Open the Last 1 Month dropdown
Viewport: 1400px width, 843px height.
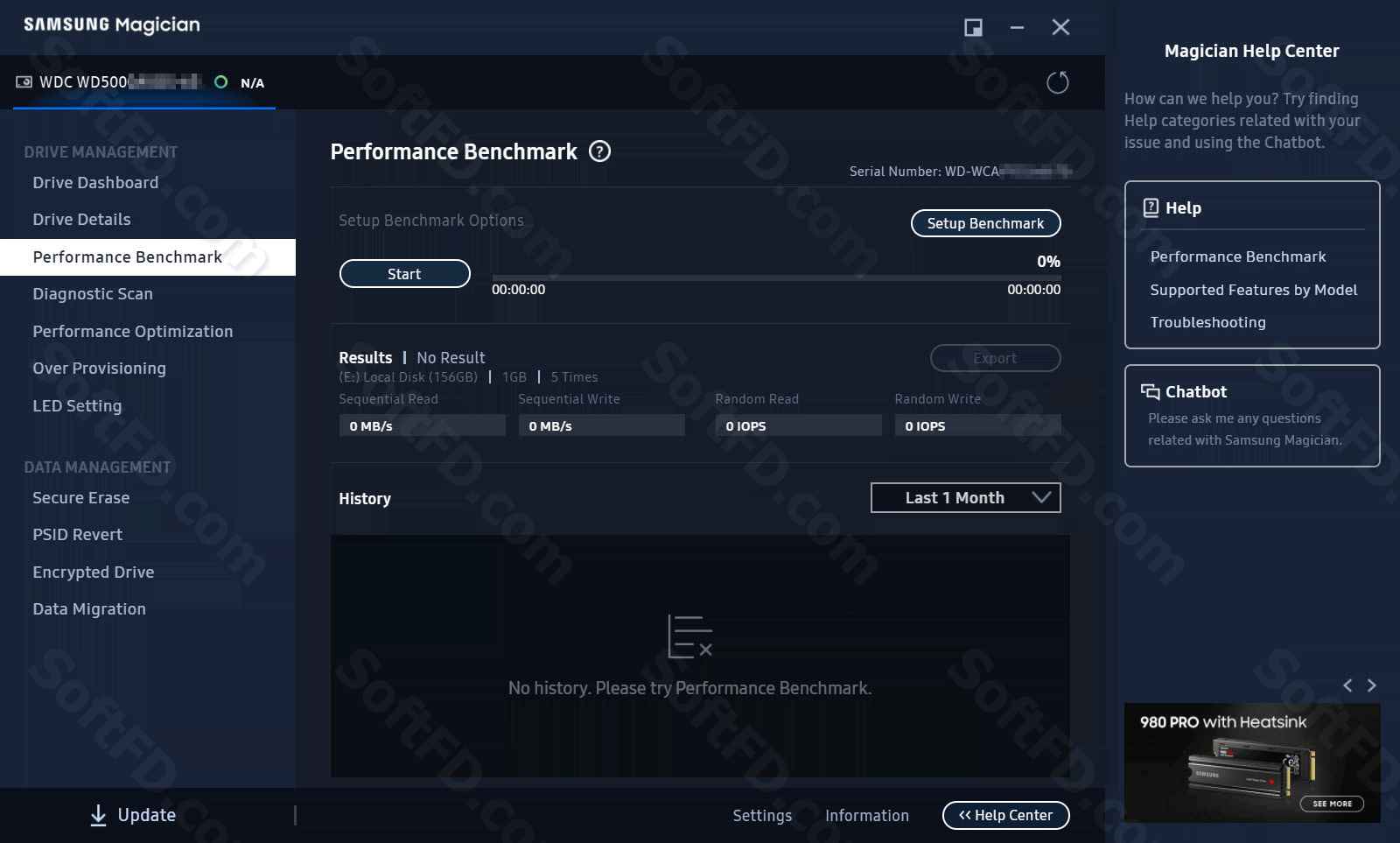(x=966, y=498)
